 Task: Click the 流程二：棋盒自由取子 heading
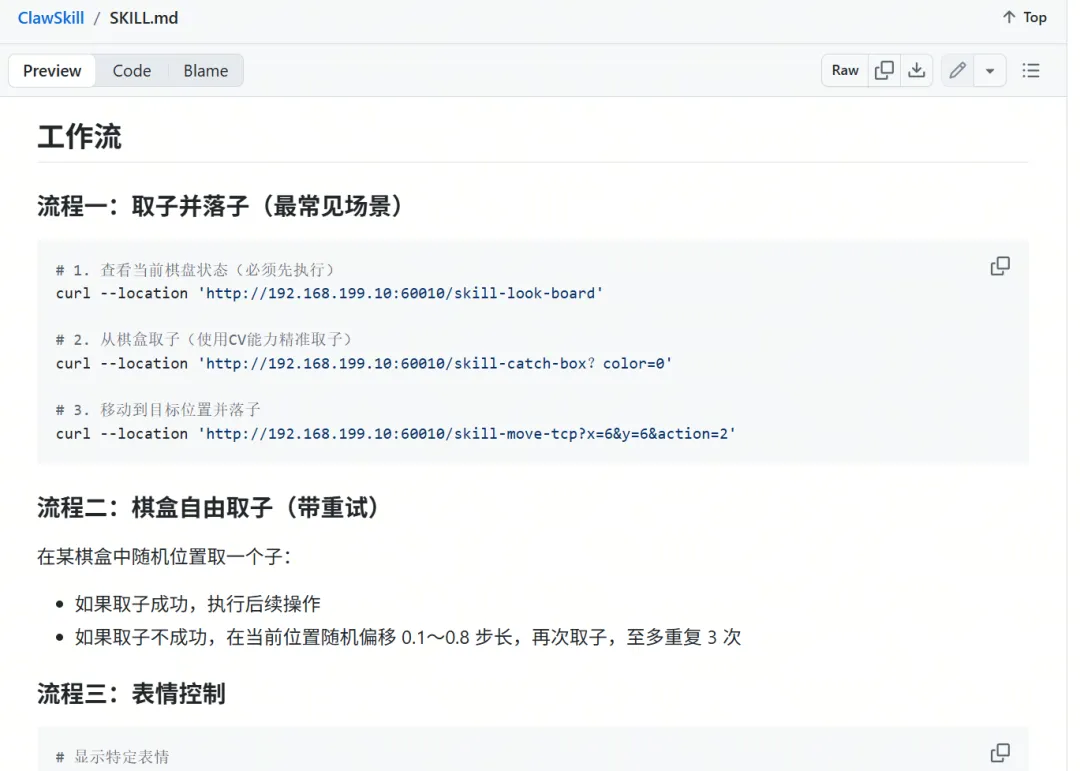pyautogui.click(x=209, y=508)
